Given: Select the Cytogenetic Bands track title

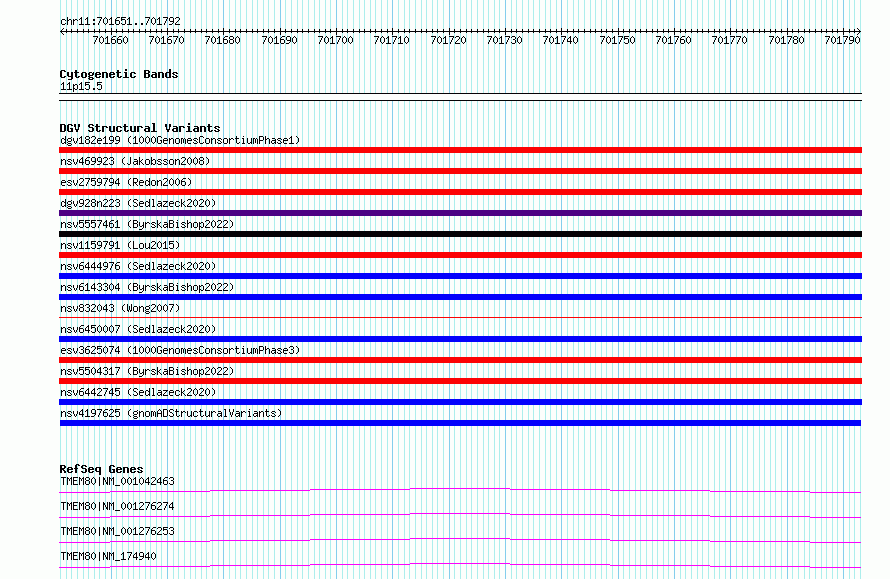Looking at the screenshot, I should tap(119, 74).
